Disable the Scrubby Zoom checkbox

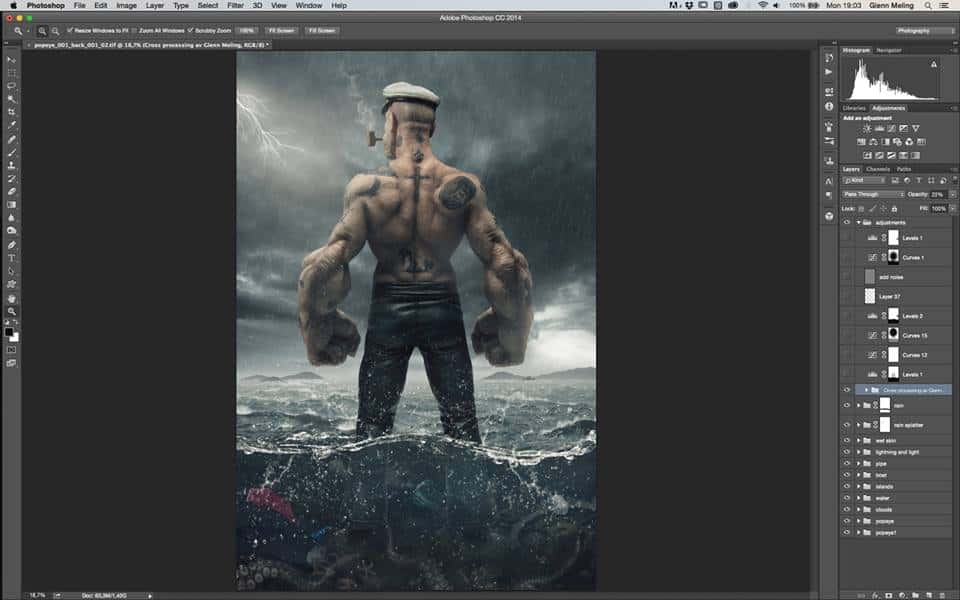(191, 31)
